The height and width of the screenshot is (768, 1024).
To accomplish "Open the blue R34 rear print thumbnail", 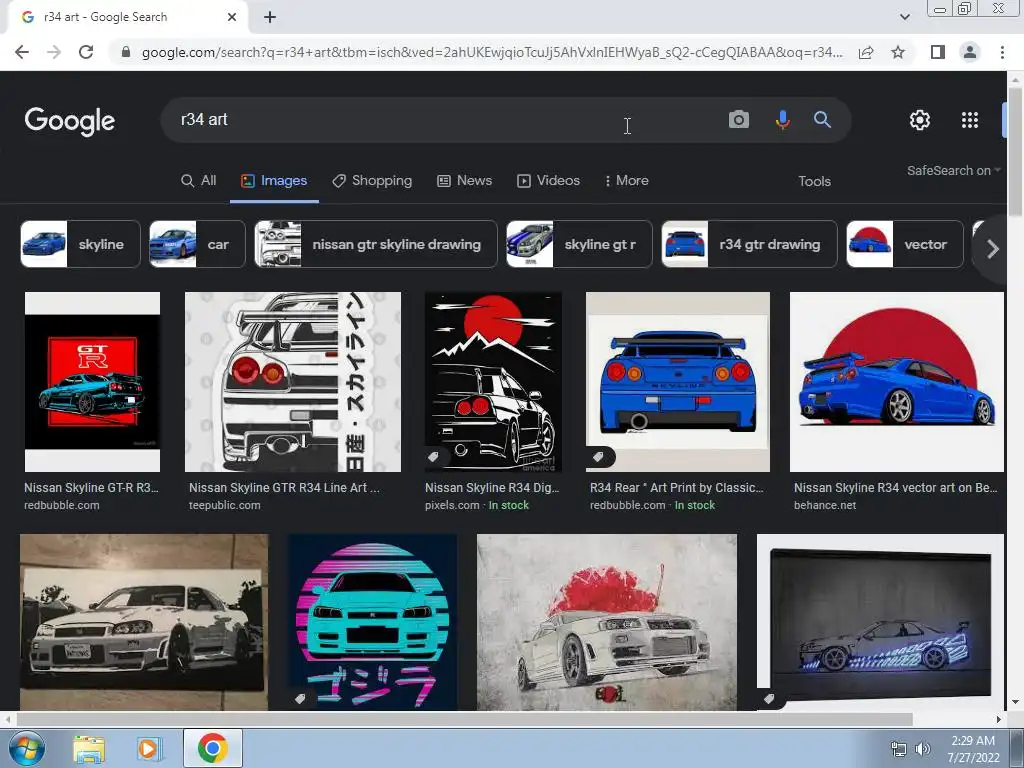I will (x=678, y=382).
